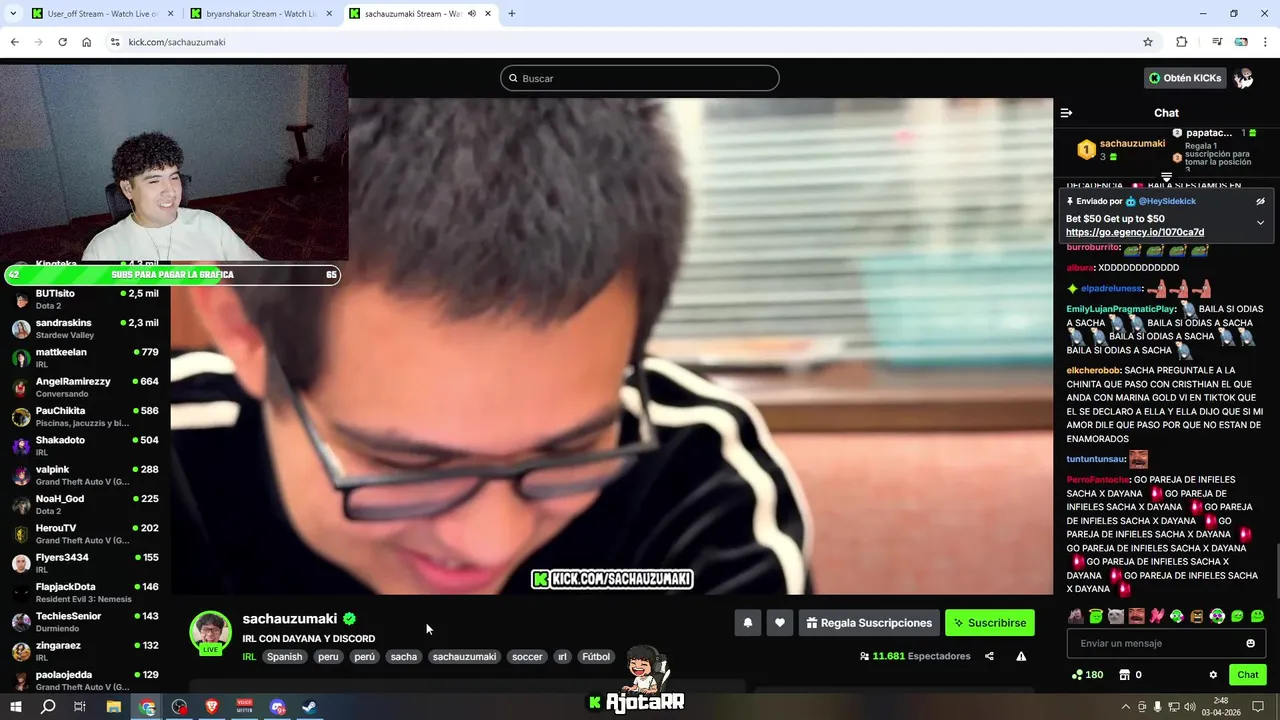
Task: Open chat settings gear
Action: pyautogui.click(x=1213, y=675)
